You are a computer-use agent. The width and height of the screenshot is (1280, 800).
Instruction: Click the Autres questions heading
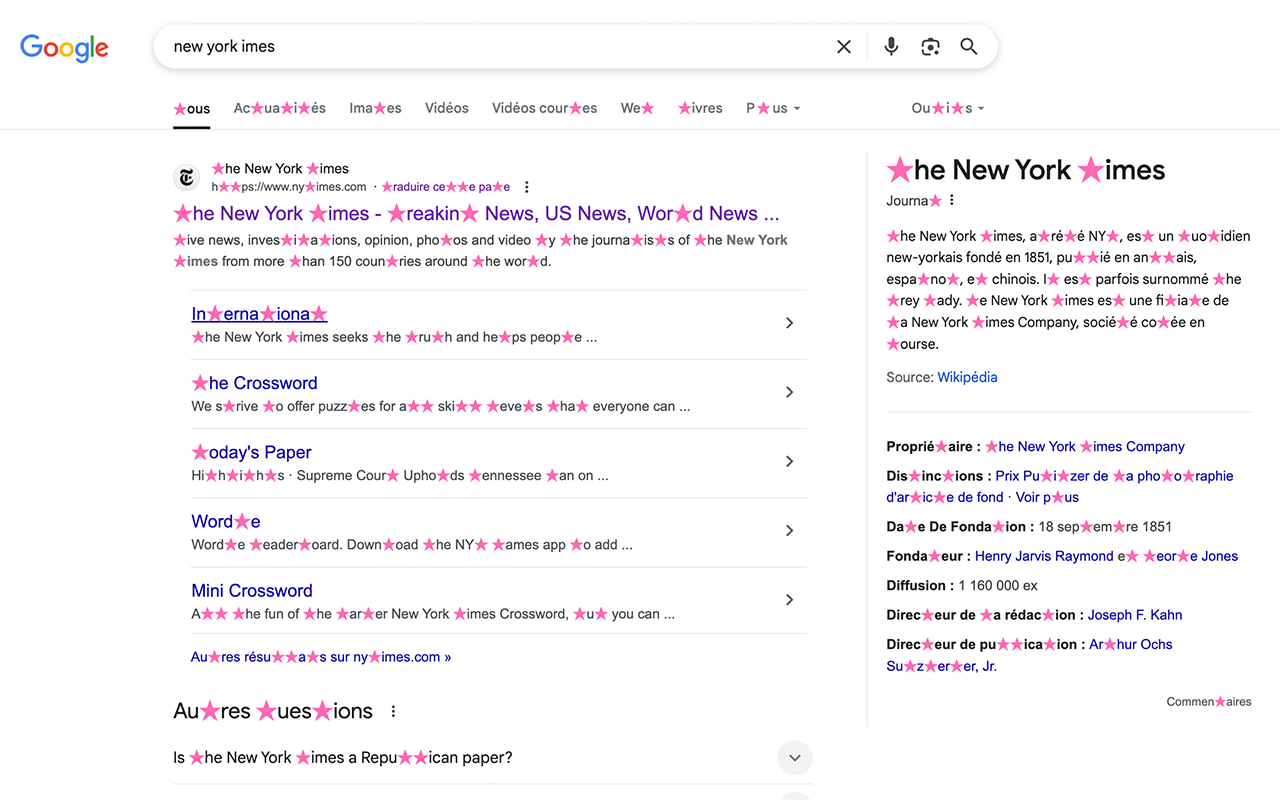(x=273, y=711)
